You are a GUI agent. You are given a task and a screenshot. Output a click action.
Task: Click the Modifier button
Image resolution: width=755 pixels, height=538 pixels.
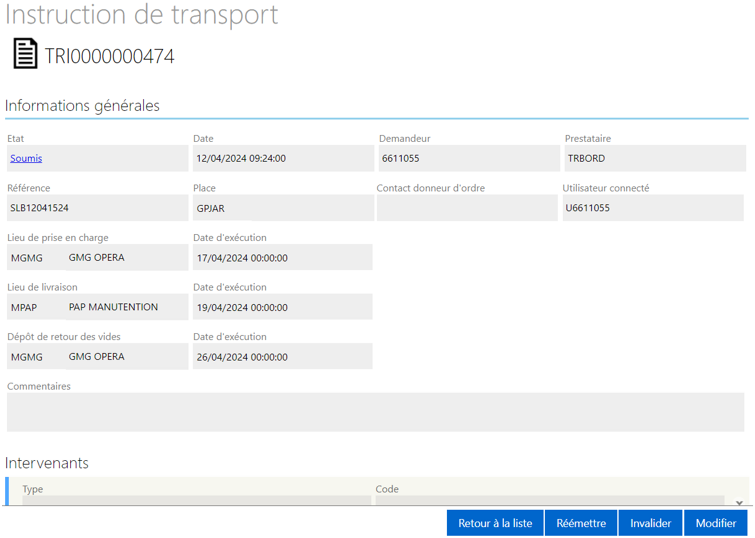pos(716,523)
